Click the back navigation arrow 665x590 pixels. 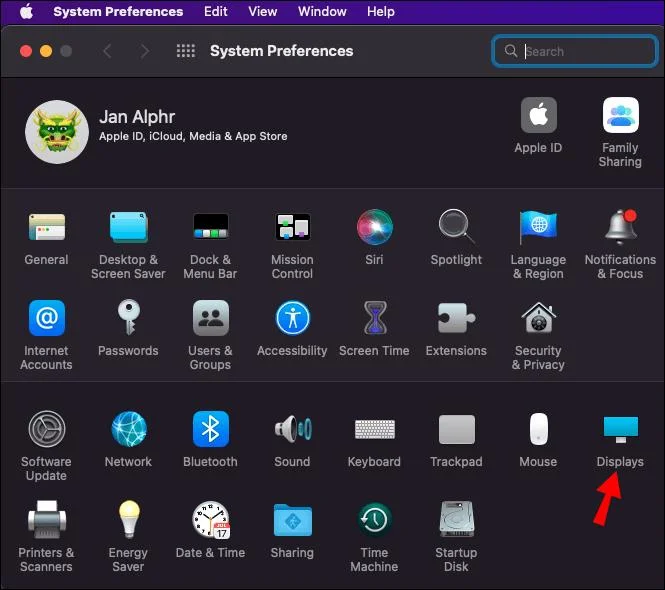[108, 51]
